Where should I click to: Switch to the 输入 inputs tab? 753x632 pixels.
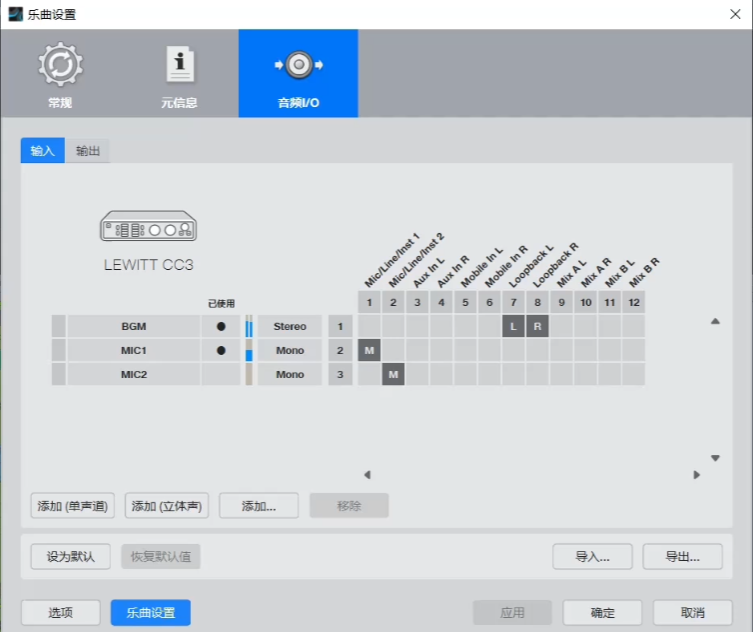[43, 151]
